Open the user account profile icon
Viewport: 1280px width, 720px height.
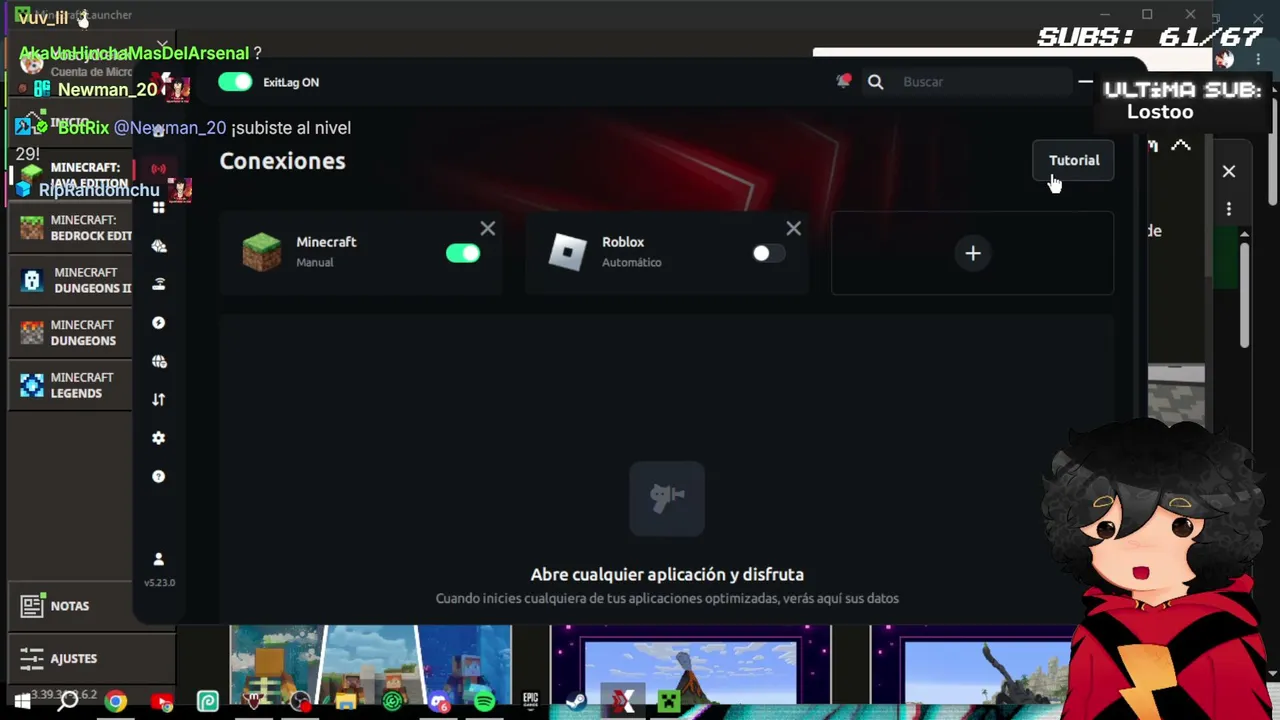coord(158,559)
